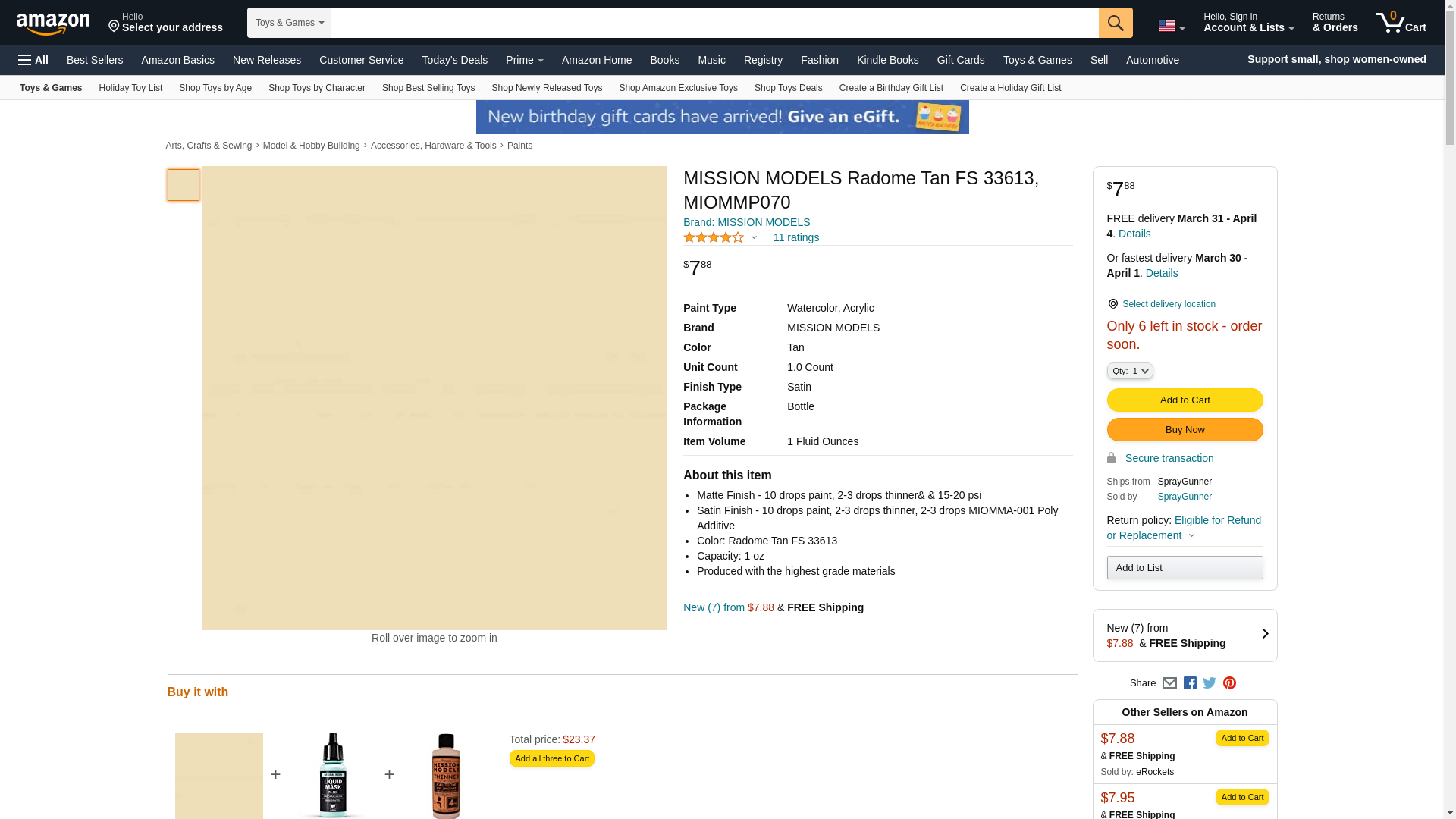Click the yellow Add to Cart button
The image size is (1456, 819).
coord(1185,400)
